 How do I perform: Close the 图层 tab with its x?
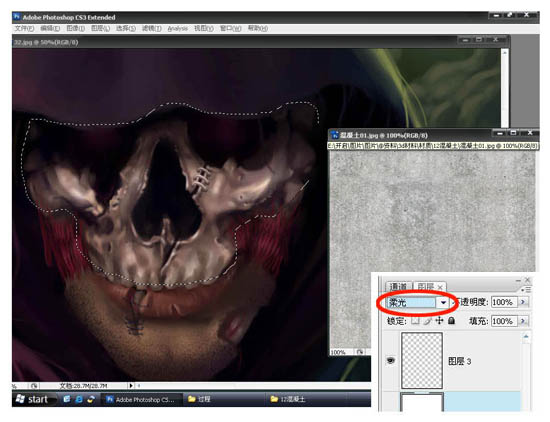[x=440, y=287]
